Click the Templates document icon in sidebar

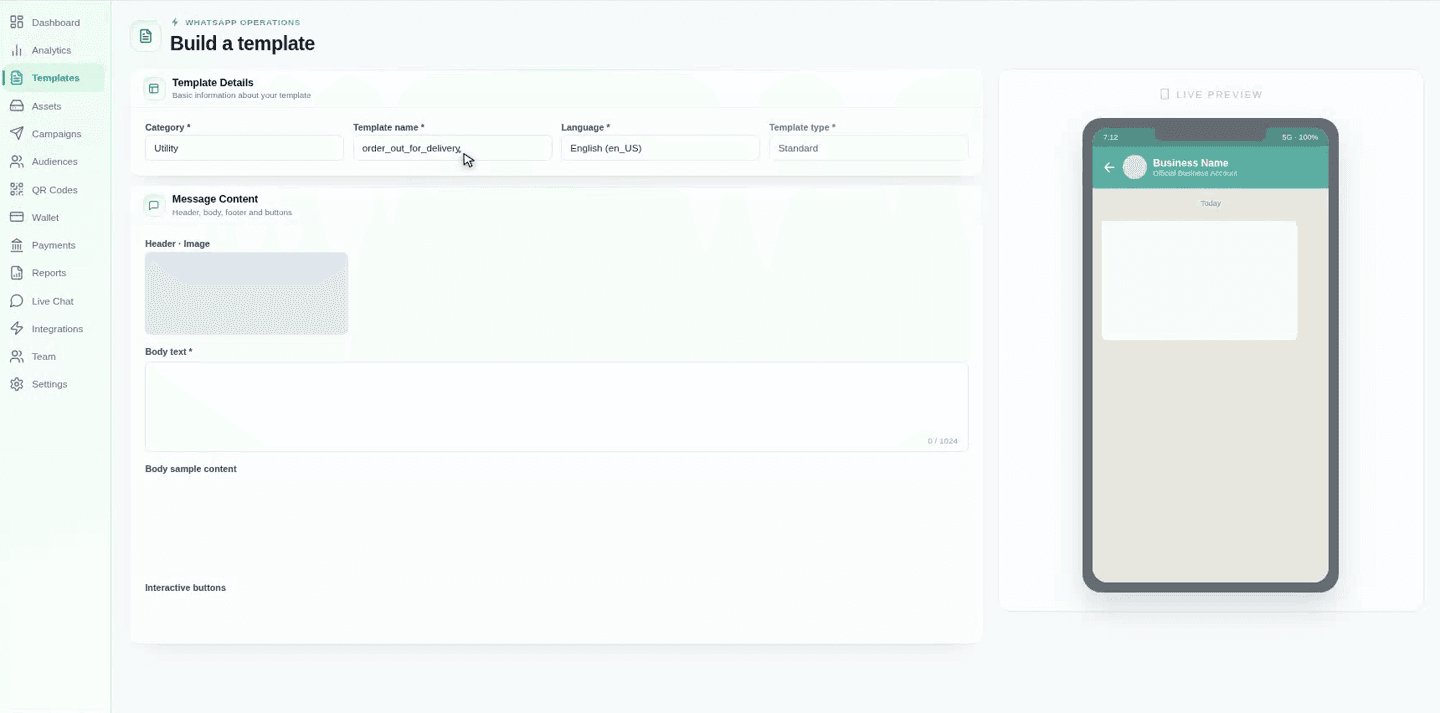point(17,78)
